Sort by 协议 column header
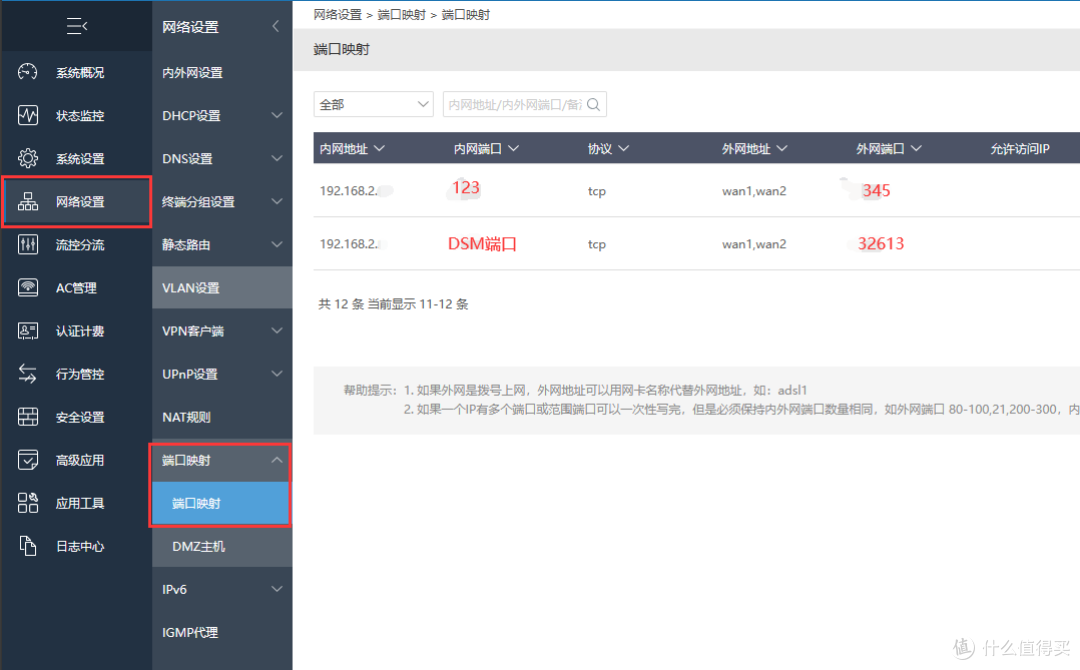 (x=608, y=149)
